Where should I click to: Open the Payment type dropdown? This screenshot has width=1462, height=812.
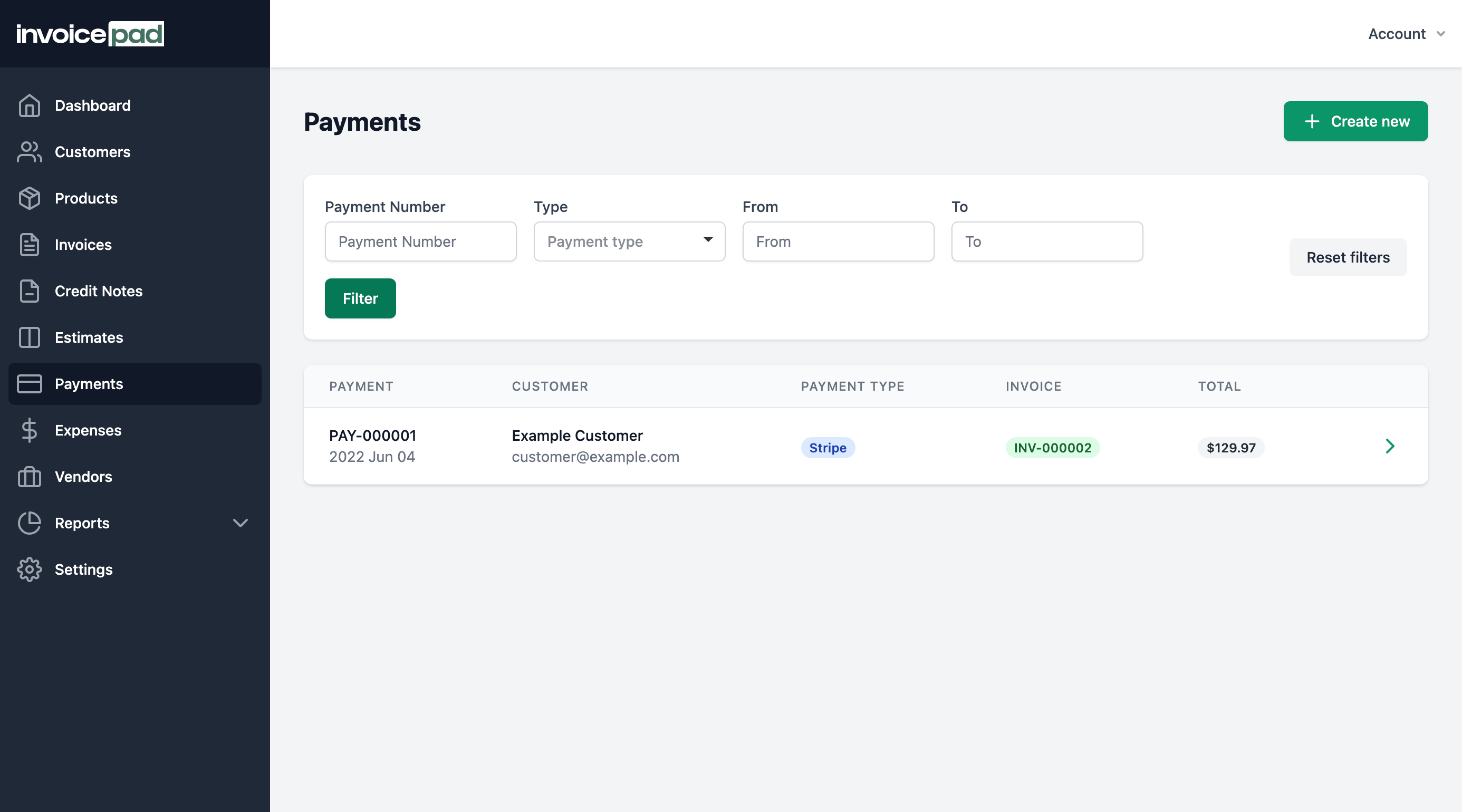tap(629, 241)
